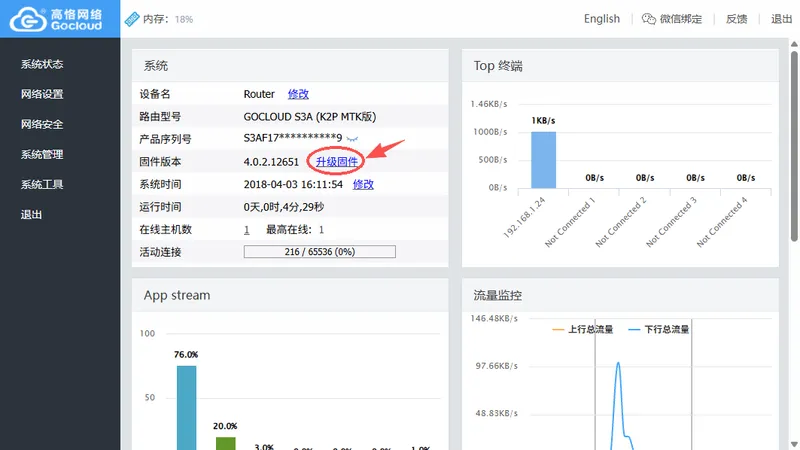This screenshot has height=450, width=800.
Task: Switch language to English
Action: [602, 19]
